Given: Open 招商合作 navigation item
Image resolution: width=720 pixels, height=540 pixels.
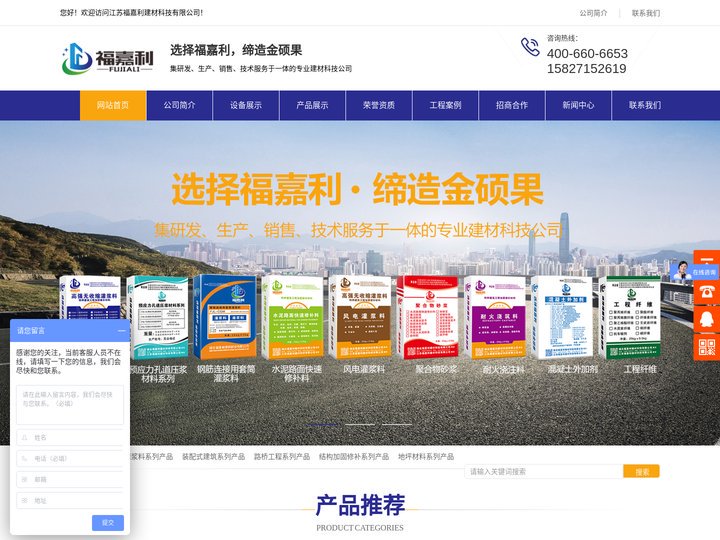Looking at the screenshot, I should click(512, 105).
